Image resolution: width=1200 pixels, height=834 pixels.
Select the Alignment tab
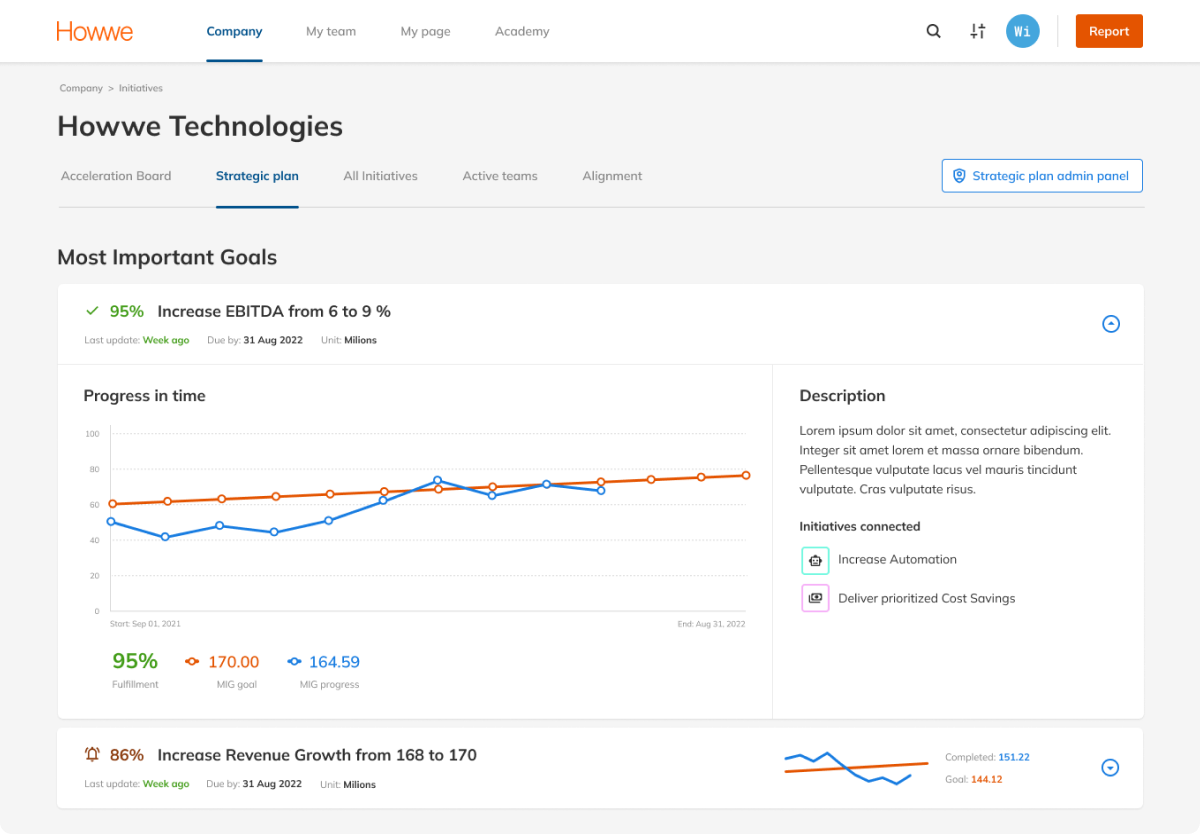[612, 176]
